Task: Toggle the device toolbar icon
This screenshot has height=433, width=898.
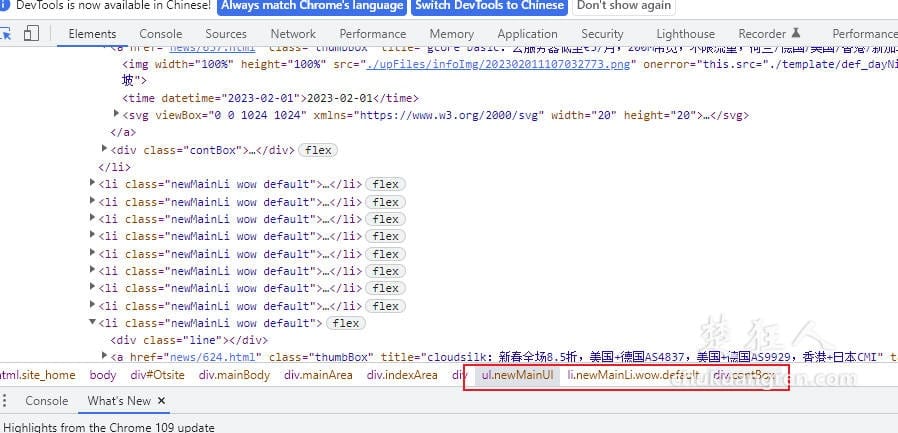Action: click(x=31, y=33)
